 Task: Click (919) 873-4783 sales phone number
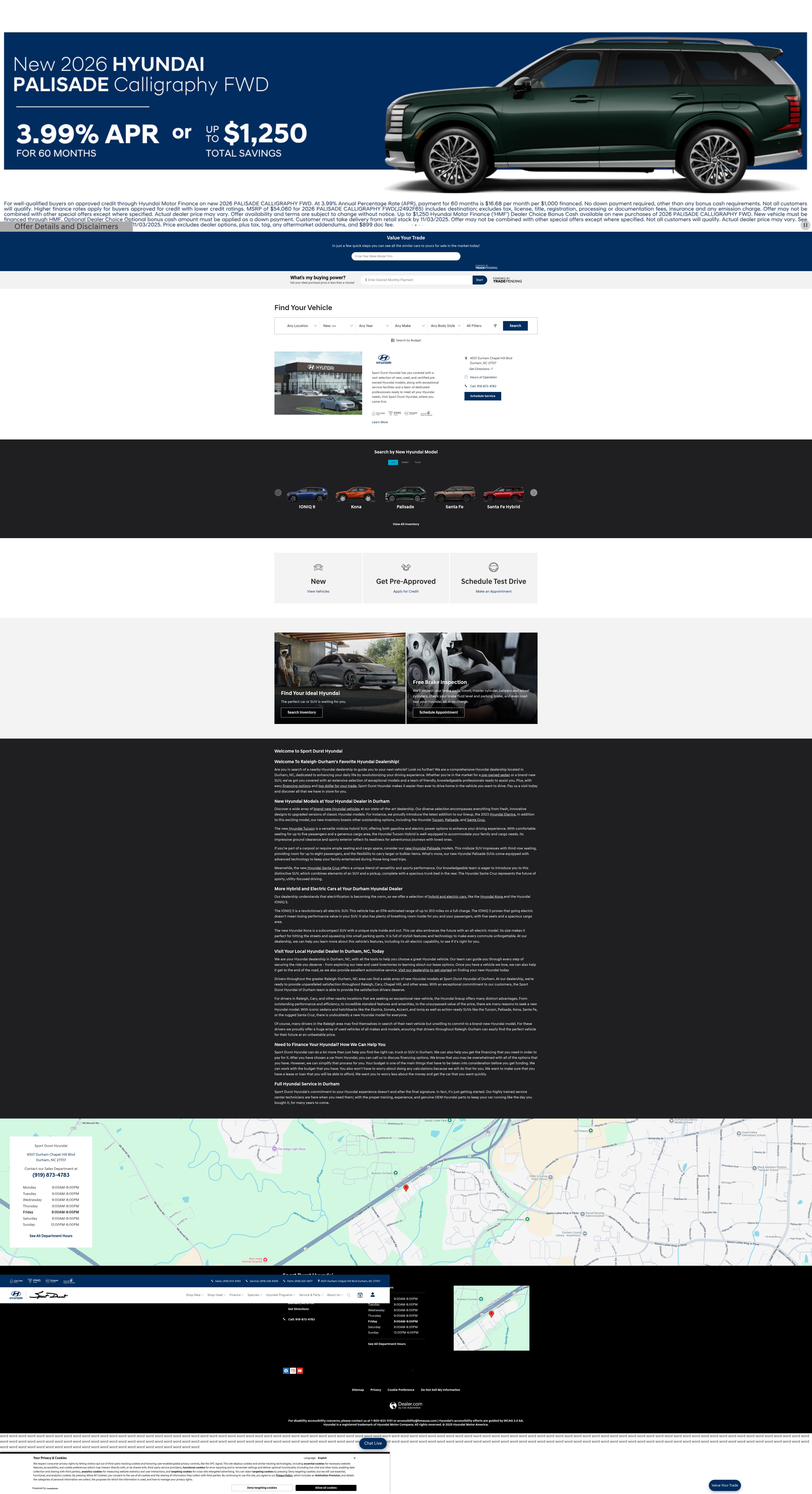[51, 1175]
